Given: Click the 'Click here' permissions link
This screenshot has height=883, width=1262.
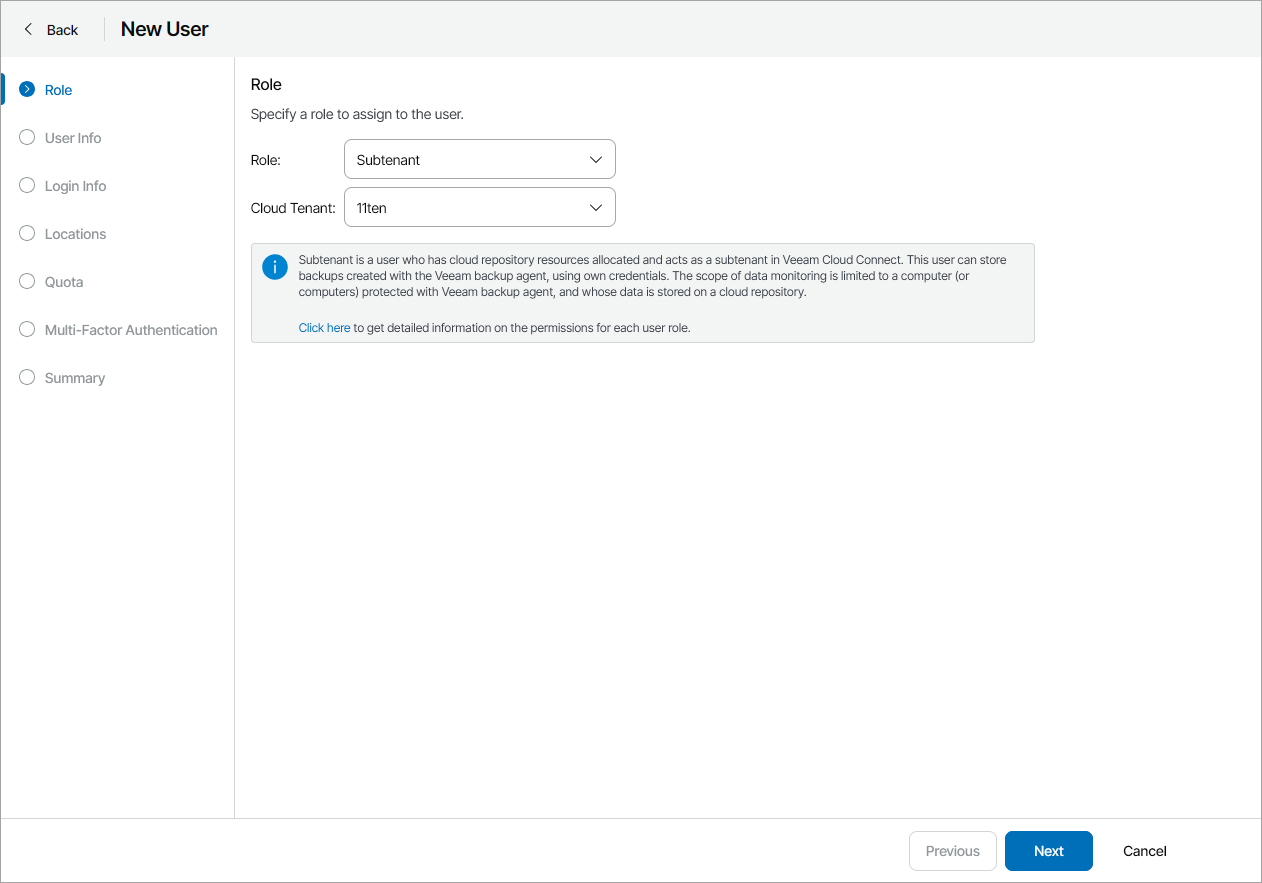Looking at the screenshot, I should point(324,327).
